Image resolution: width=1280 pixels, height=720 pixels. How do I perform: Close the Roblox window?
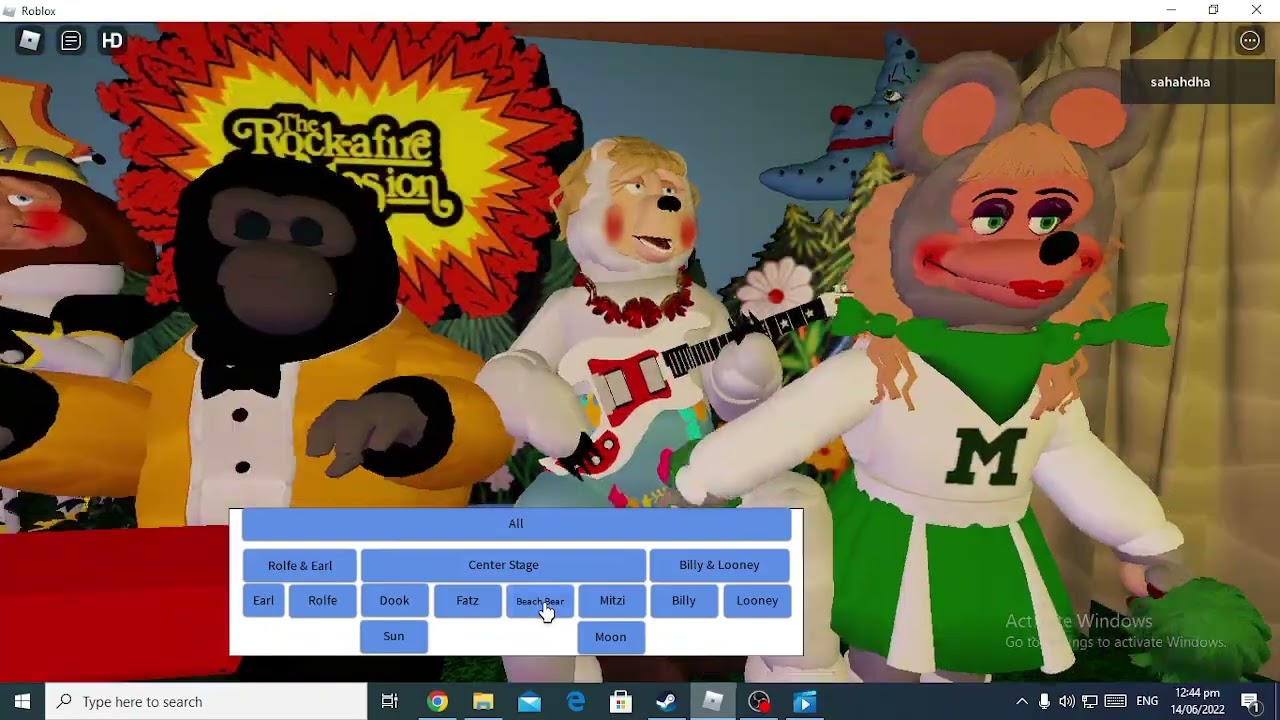tap(1256, 10)
